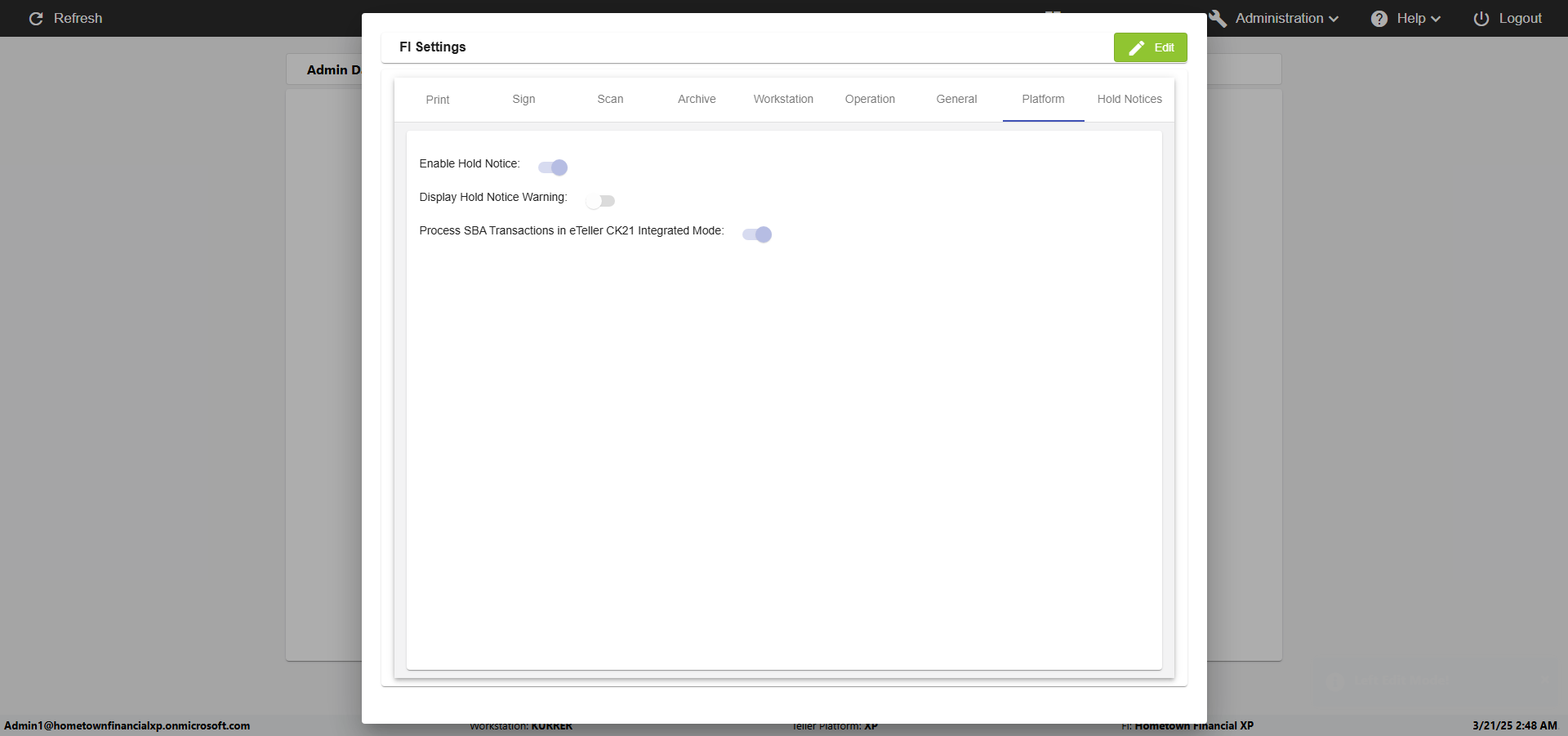The width and height of the screenshot is (1568, 736).
Task: Select the Operation tab
Action: coord(870,100)
